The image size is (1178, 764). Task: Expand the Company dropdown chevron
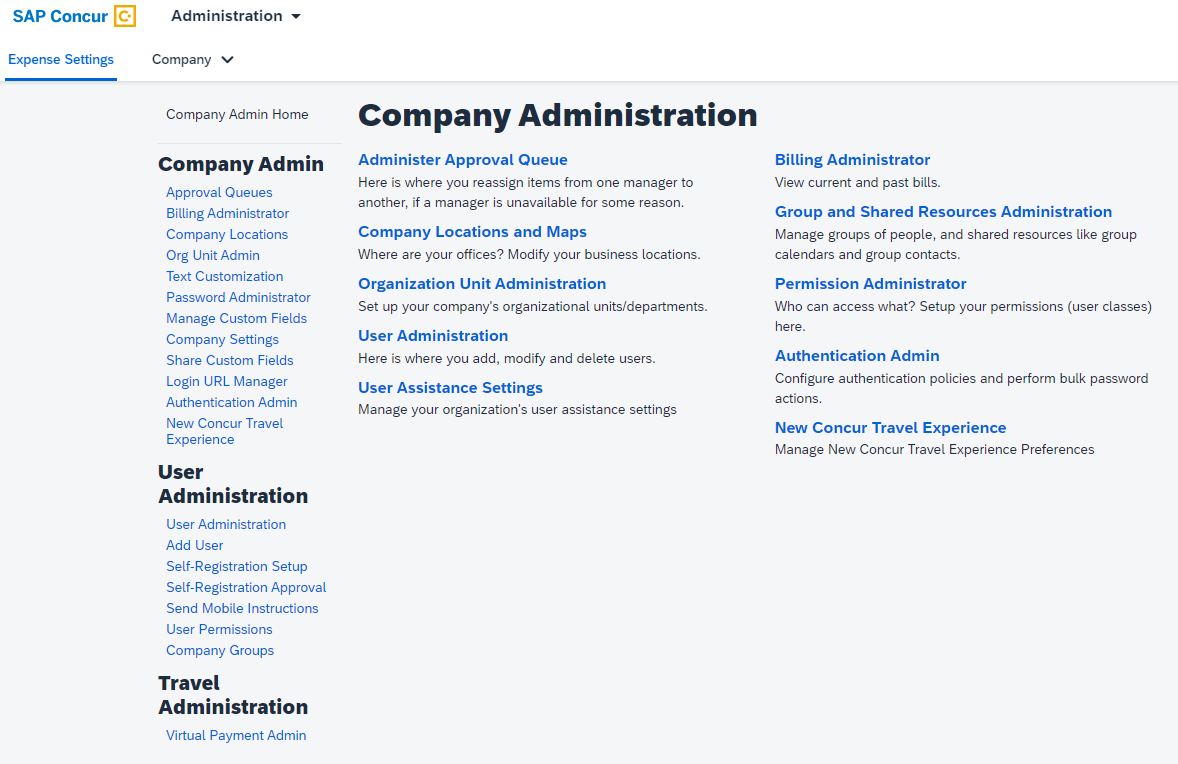click(x=227, y=60)
